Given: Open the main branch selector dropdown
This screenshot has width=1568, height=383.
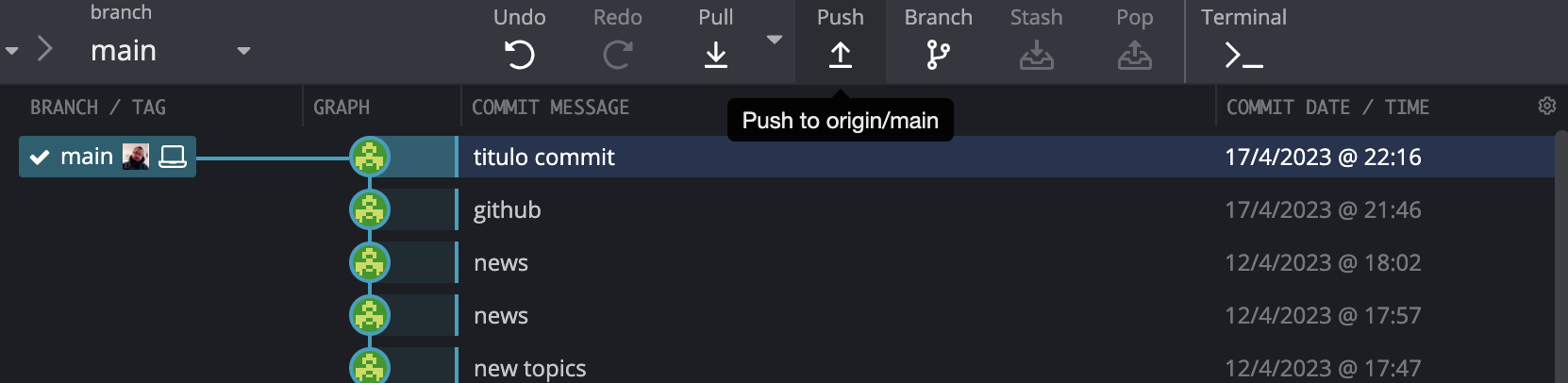Looking at the screenshot, I should [x=243, y=51].
